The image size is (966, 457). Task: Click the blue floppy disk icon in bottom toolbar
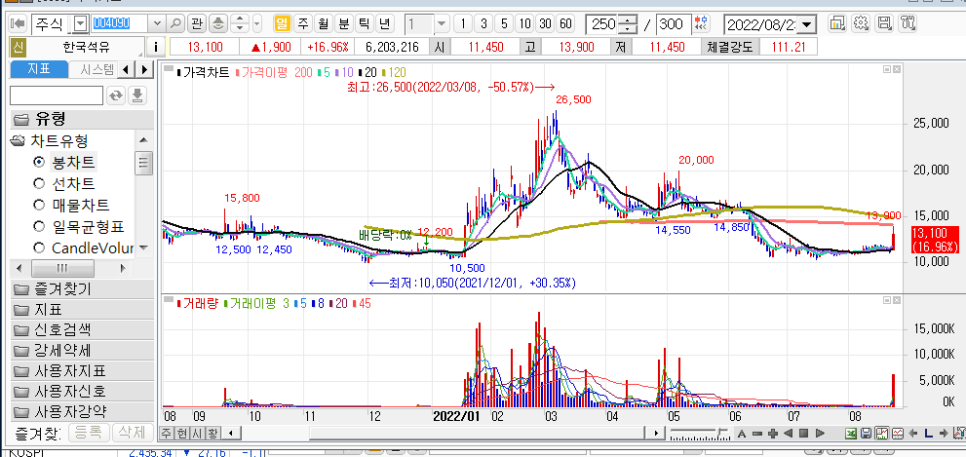pyautogui.click(x=866, y=433)
